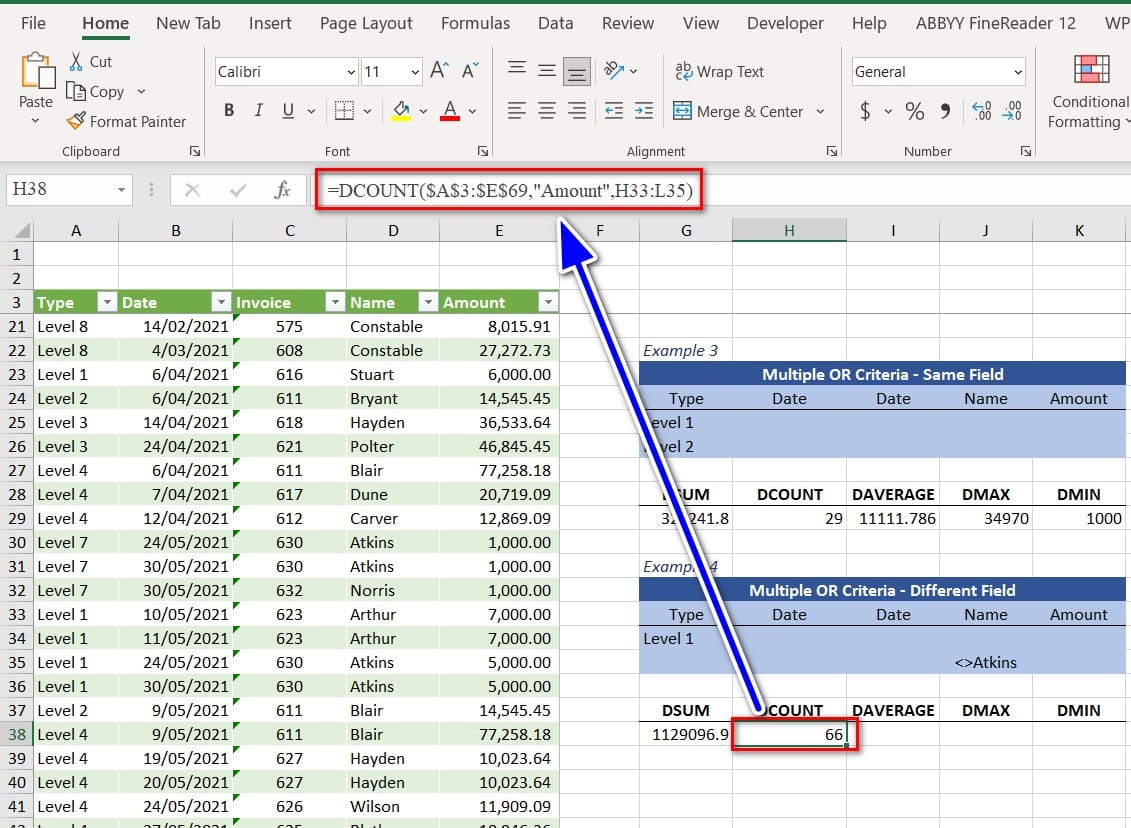Click the Format Painter icon
Image resolution: width=1131 pixels, height=828 pixels.
tap(76, 121)
